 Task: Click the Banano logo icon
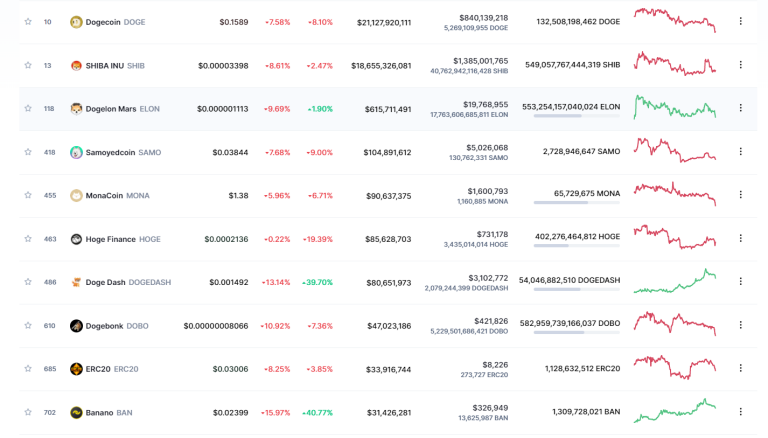pyautogui.click(x=76, y=413)
